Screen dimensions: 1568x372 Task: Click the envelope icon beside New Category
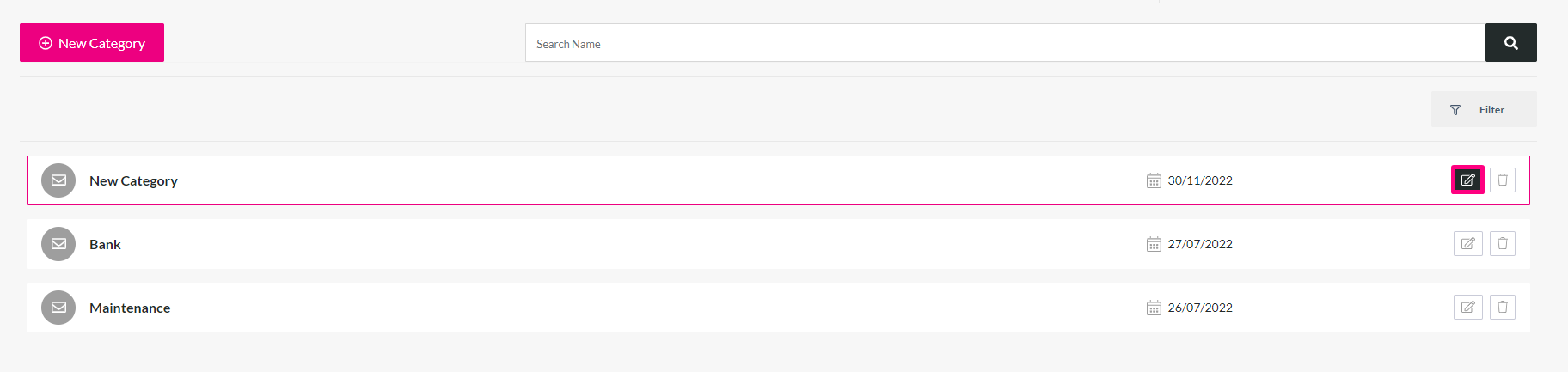coord(58,180)
